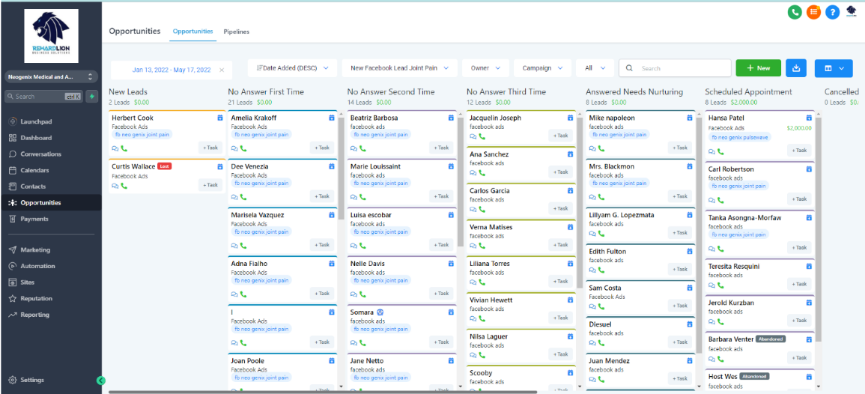This screenshot has width=865, height=394.
Task: Click the search magnifier icon in toolbar
Action: click(x=629, y=68)
